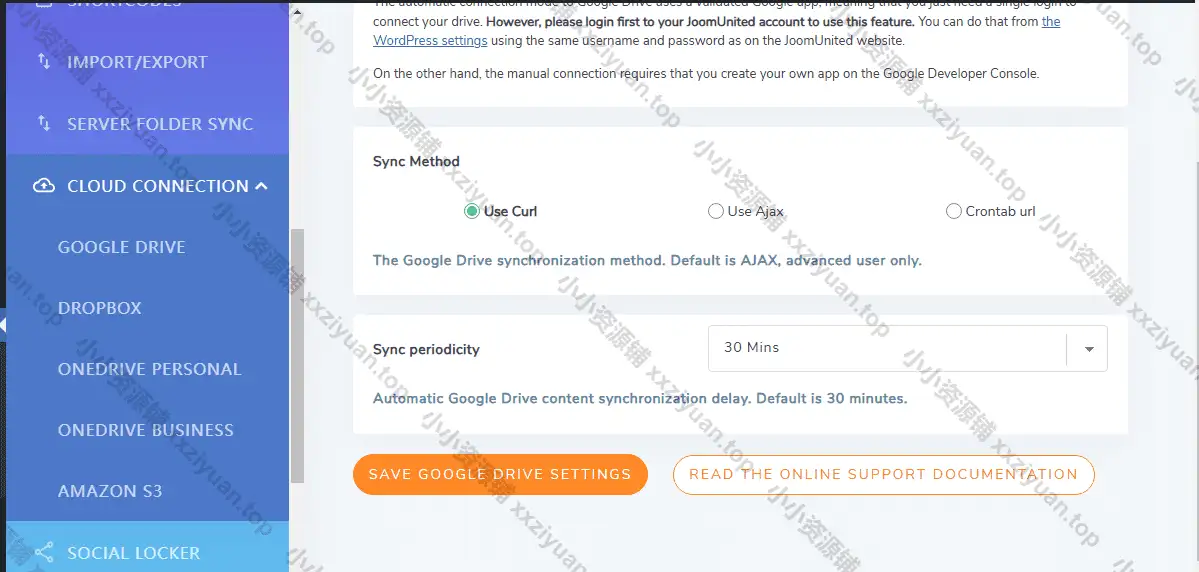Click the Server Folder Sync icon
This screenshot has width=1199, height=572.
pos(43,124)
